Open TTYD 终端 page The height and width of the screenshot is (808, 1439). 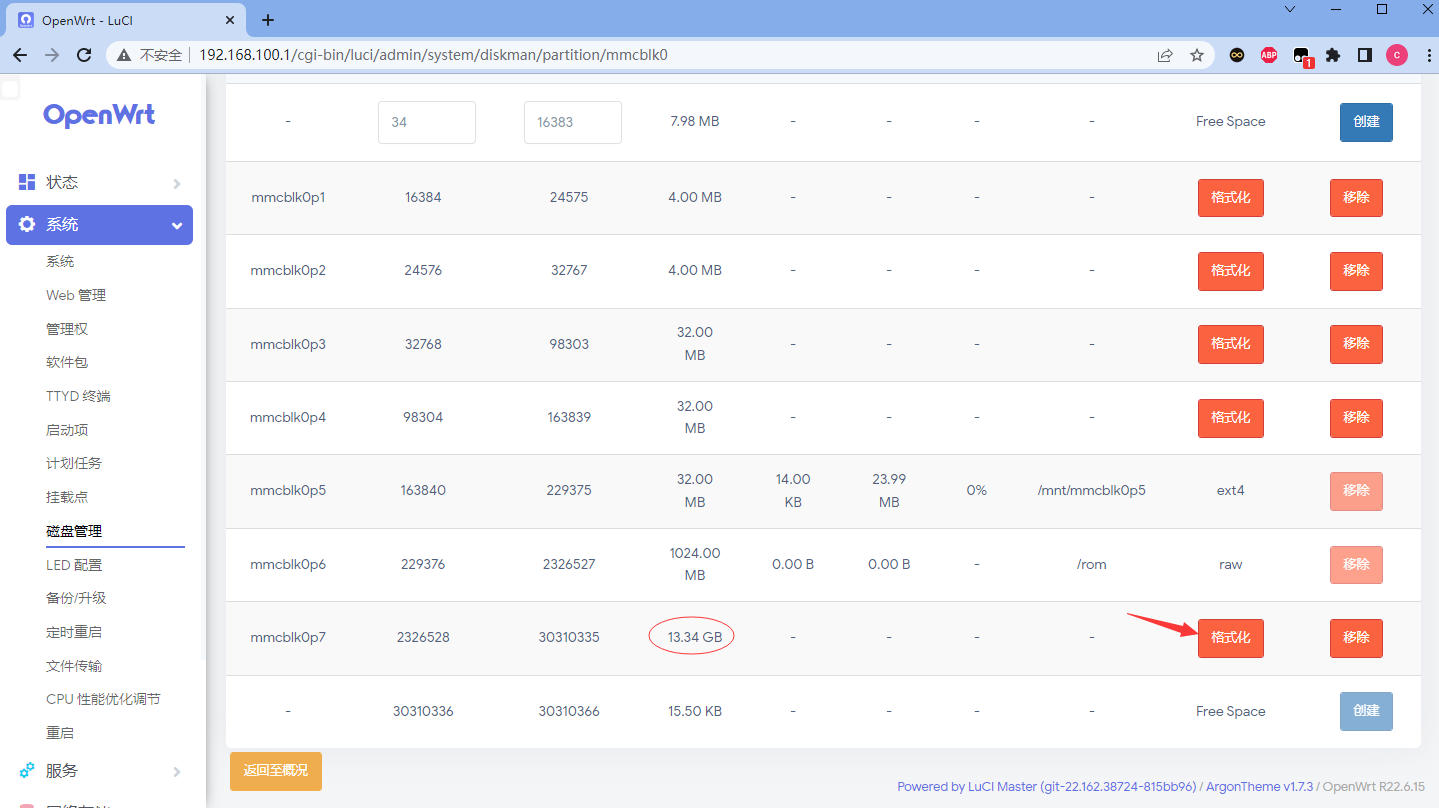78,396
